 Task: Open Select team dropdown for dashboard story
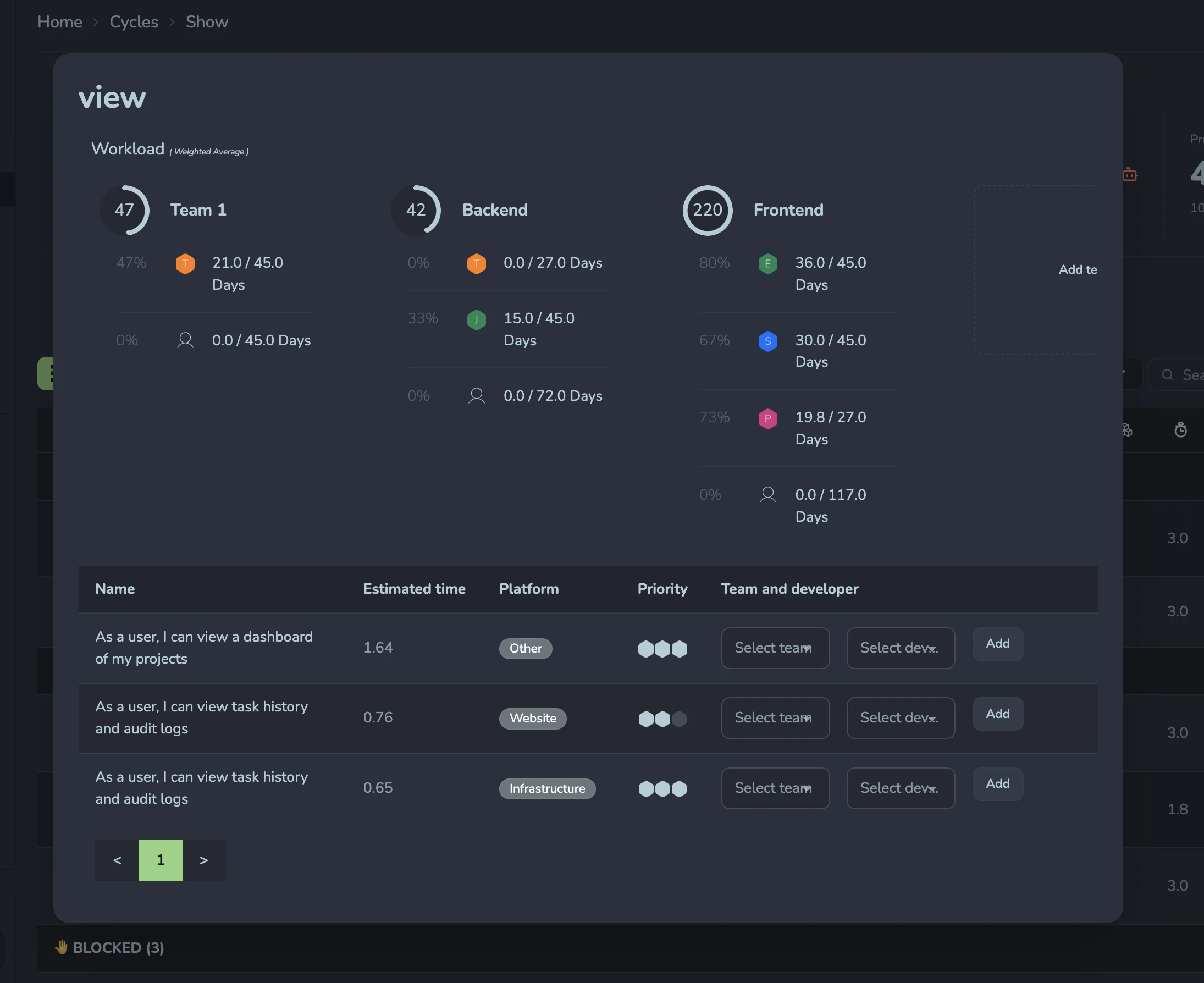pos(775,648)
